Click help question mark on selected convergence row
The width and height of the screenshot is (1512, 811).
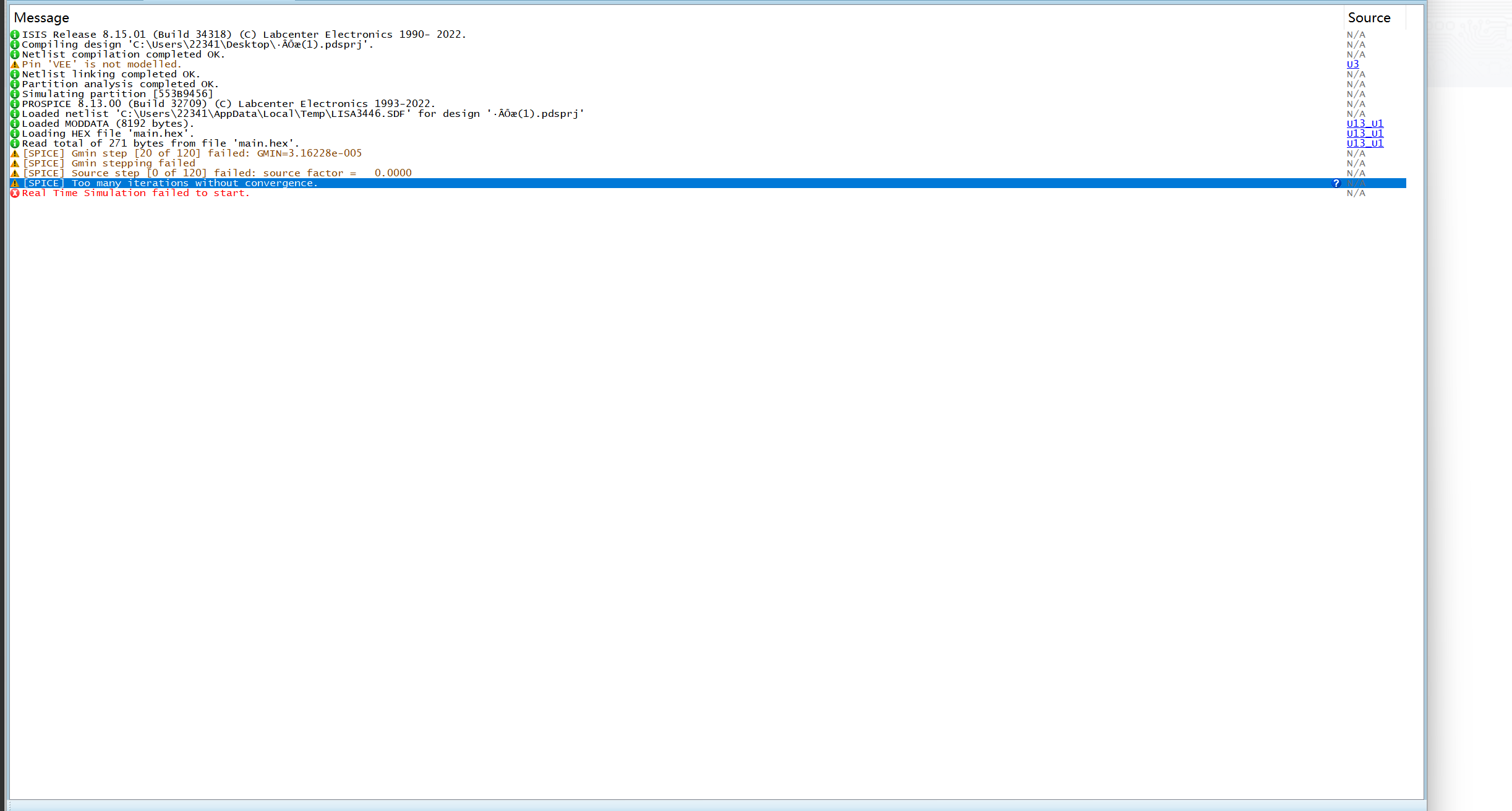click(x=1336, y=183)
